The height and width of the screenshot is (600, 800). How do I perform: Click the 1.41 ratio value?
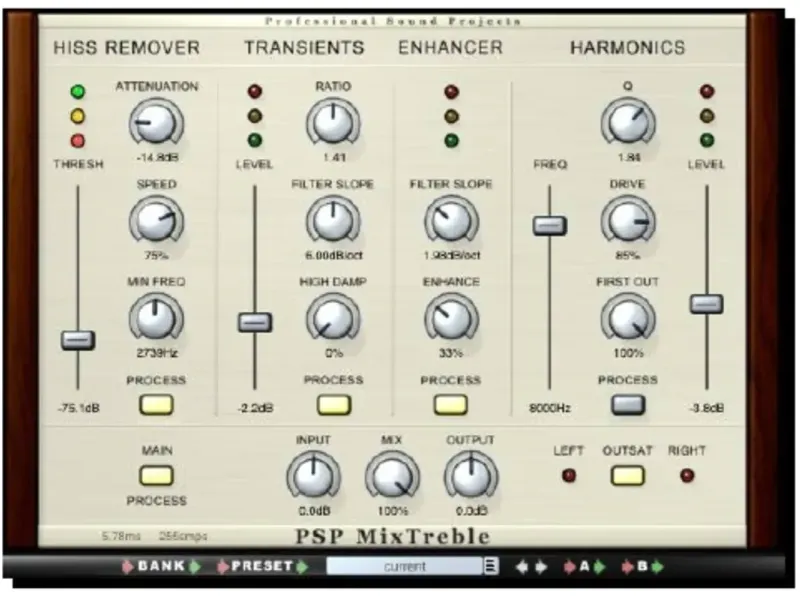tap(334, 157)
